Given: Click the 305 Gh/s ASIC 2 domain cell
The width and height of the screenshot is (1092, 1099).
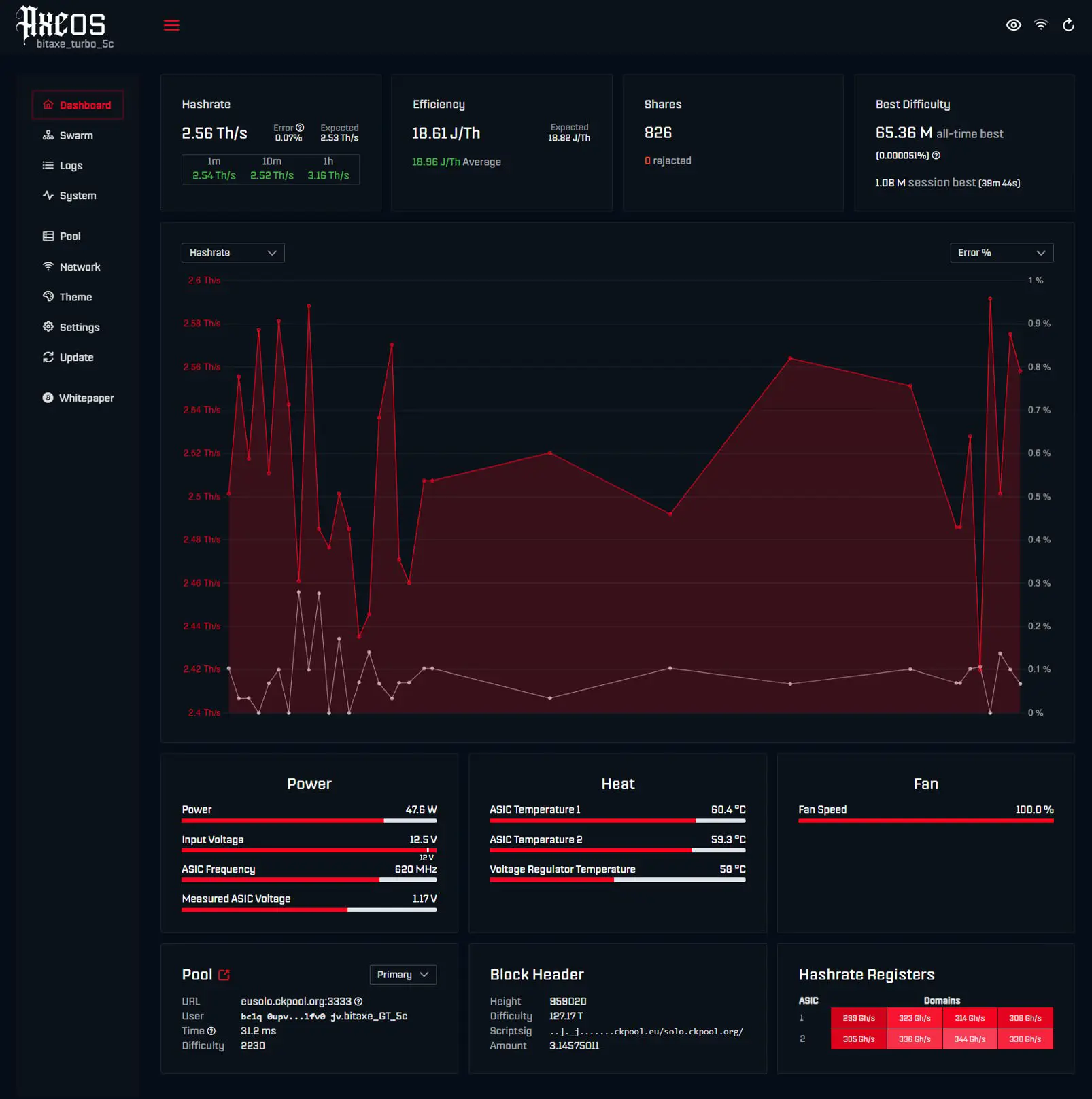Looking at the screenshot, I should 859,1039.
